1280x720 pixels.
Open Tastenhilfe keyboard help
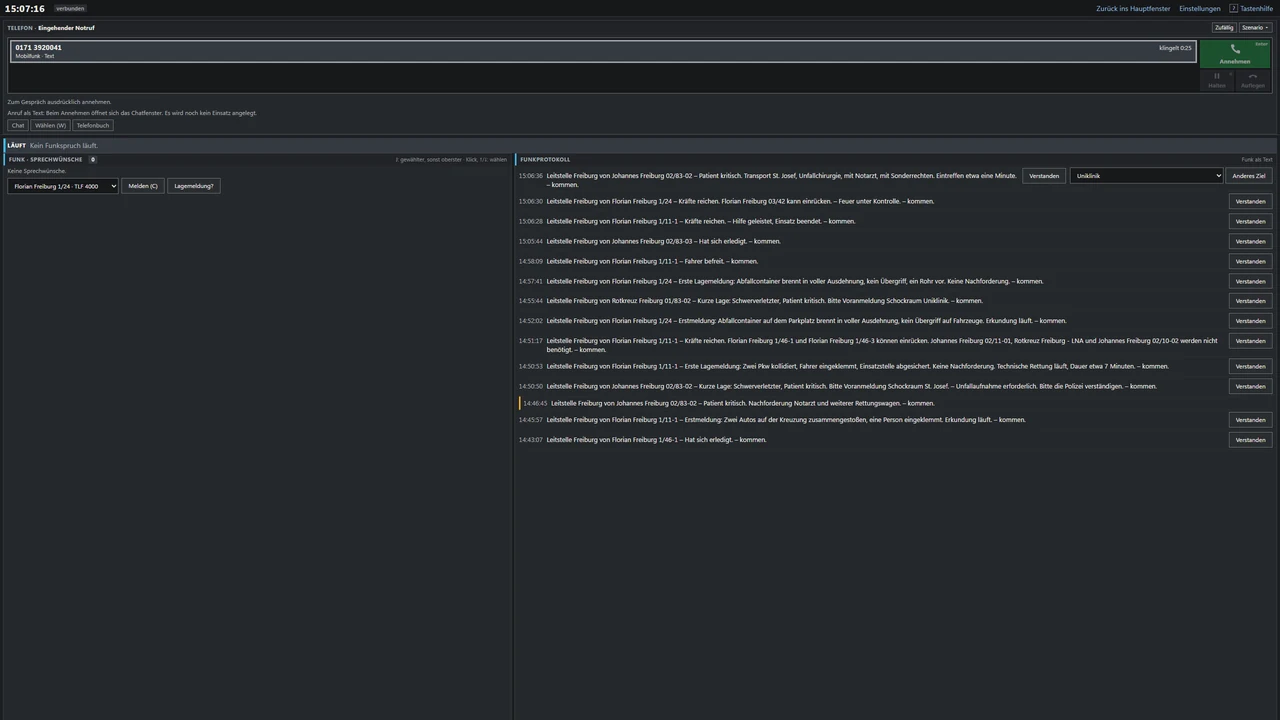point(1251,9)
